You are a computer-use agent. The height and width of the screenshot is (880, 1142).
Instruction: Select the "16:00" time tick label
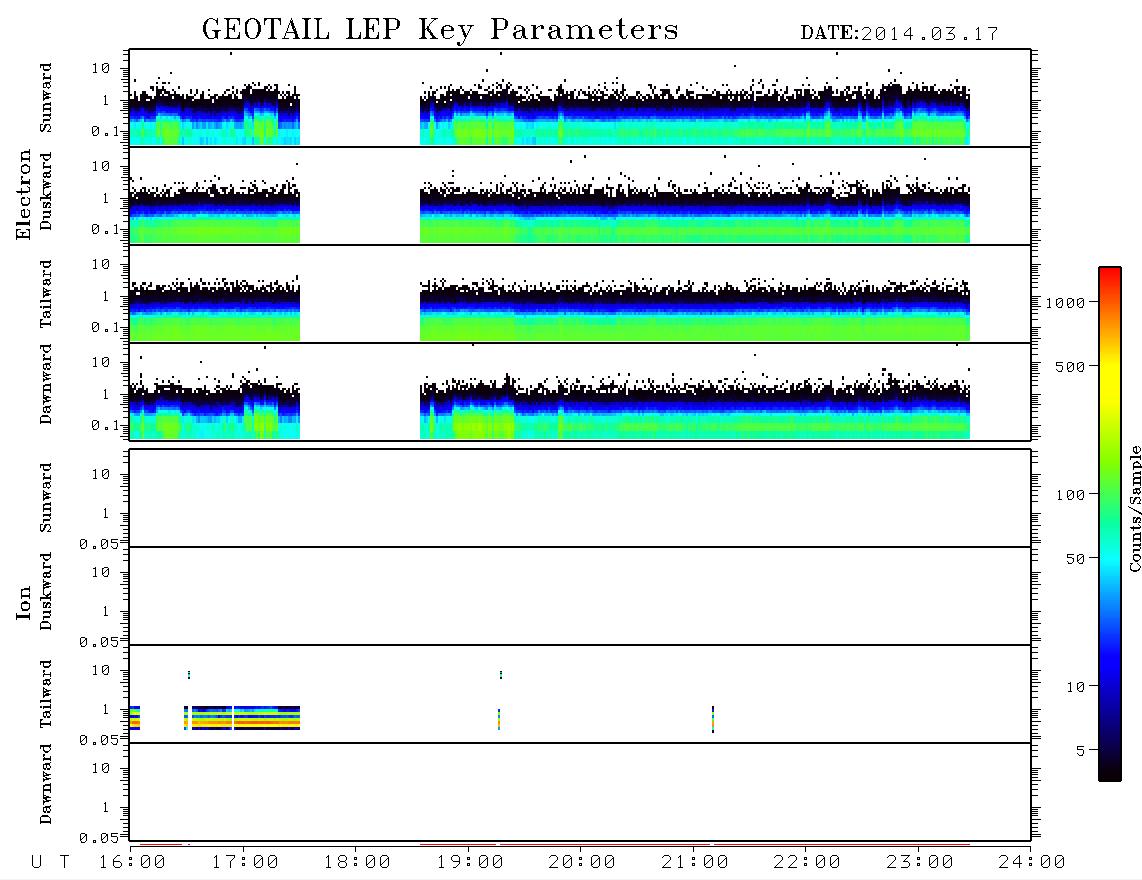133,863
